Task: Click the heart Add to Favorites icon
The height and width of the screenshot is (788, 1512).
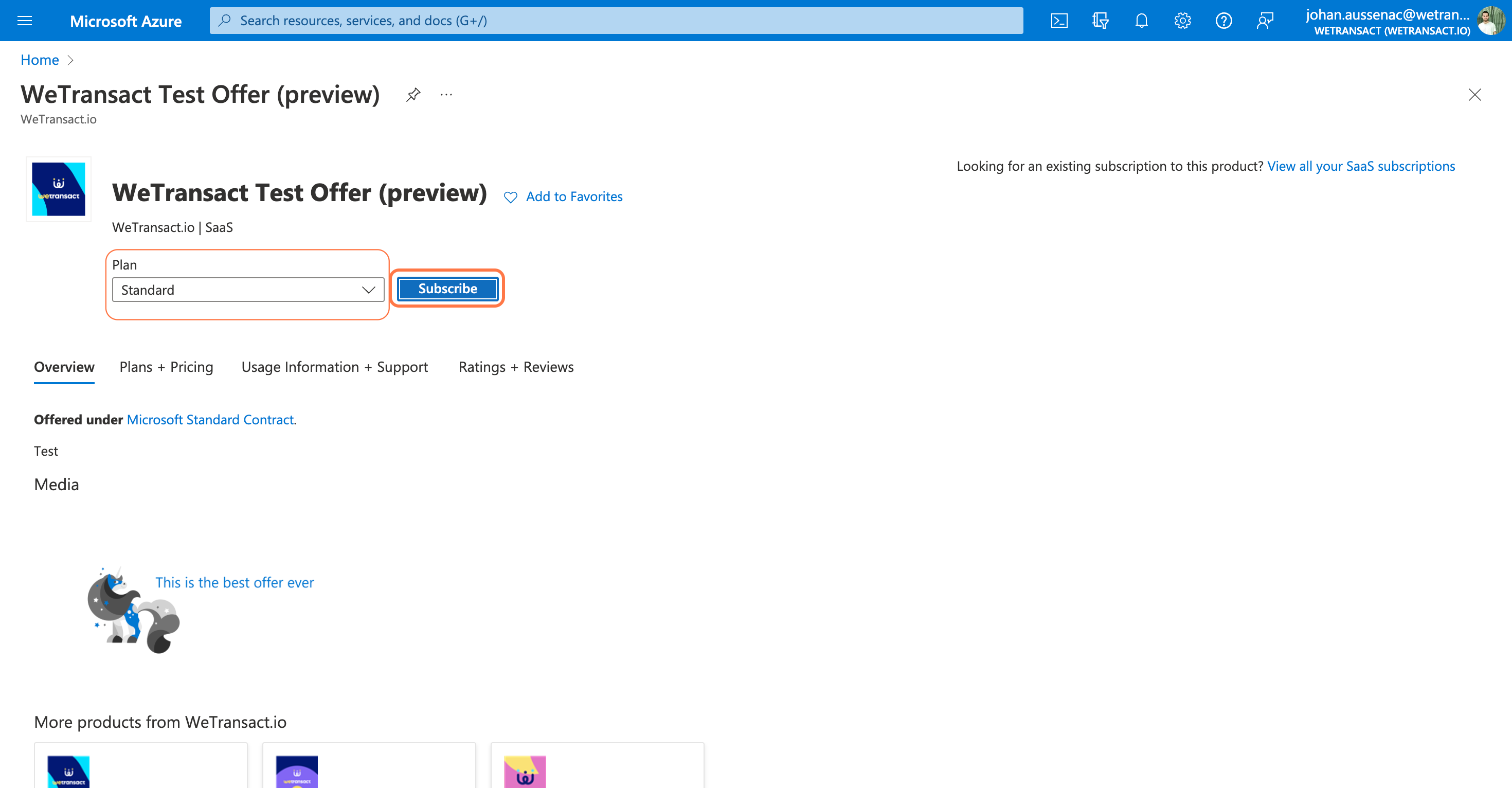Action: tap(511, 198)
